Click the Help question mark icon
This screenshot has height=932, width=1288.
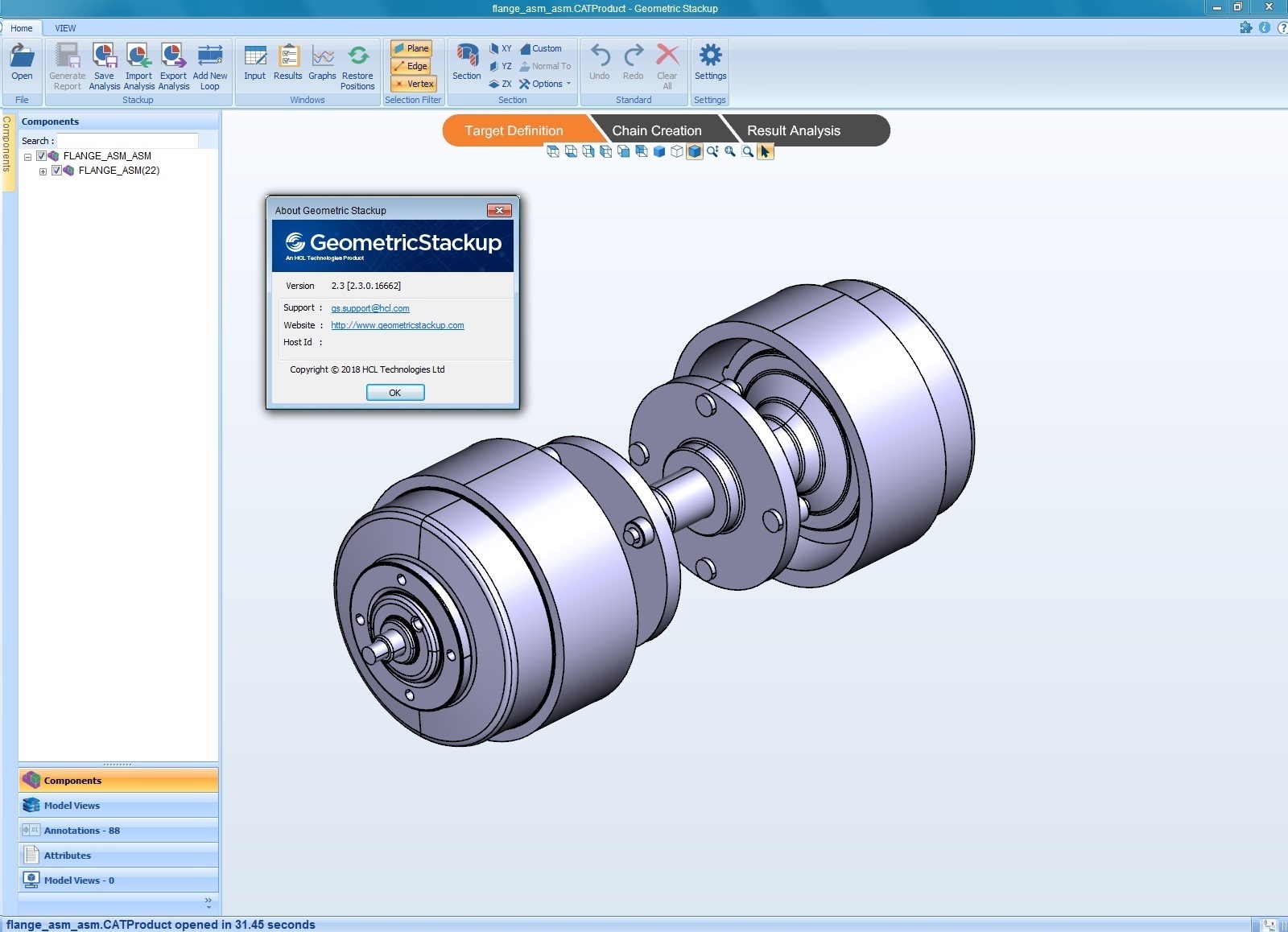1282,27
